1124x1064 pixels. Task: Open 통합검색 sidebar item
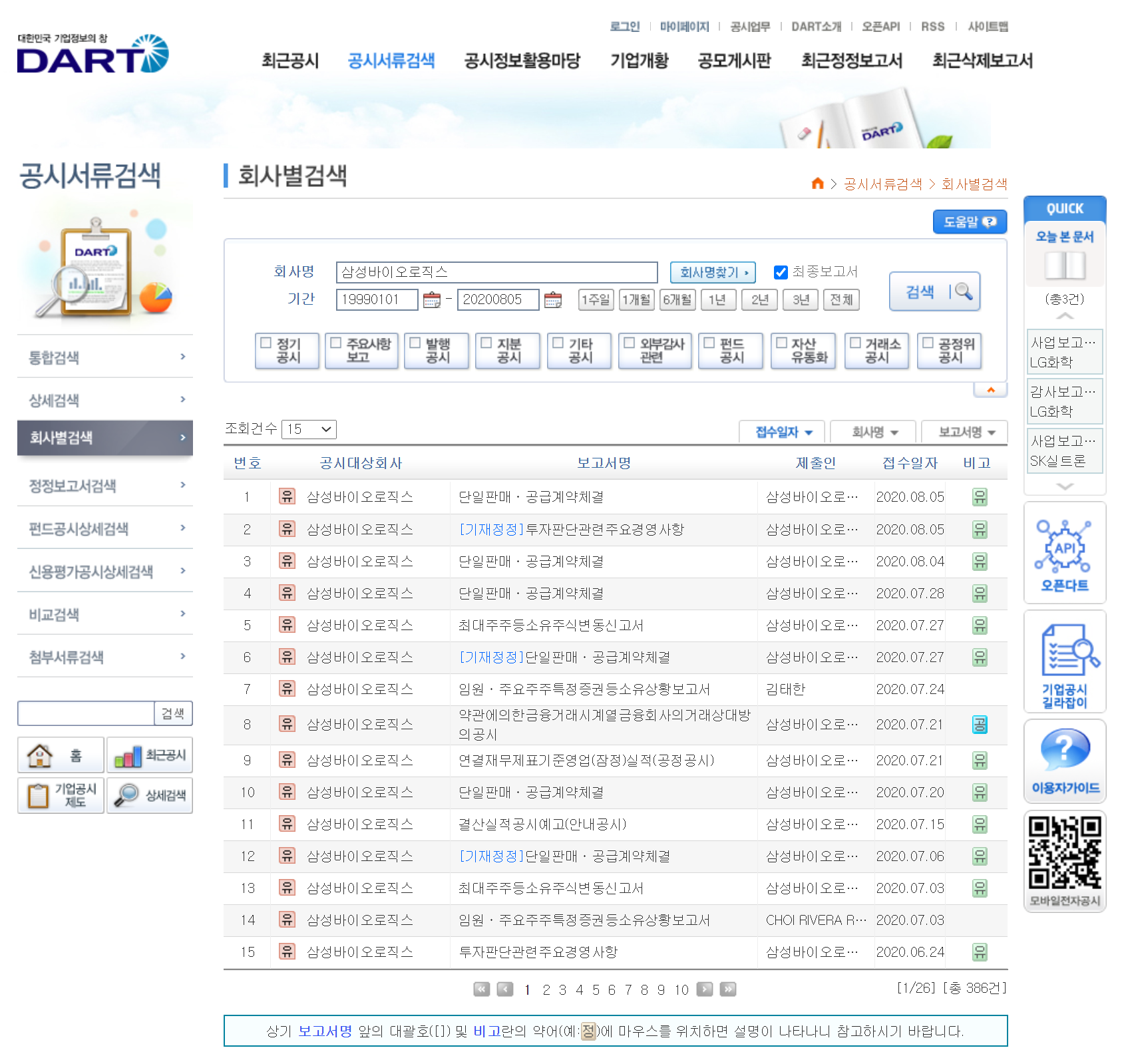pos(105,357)
